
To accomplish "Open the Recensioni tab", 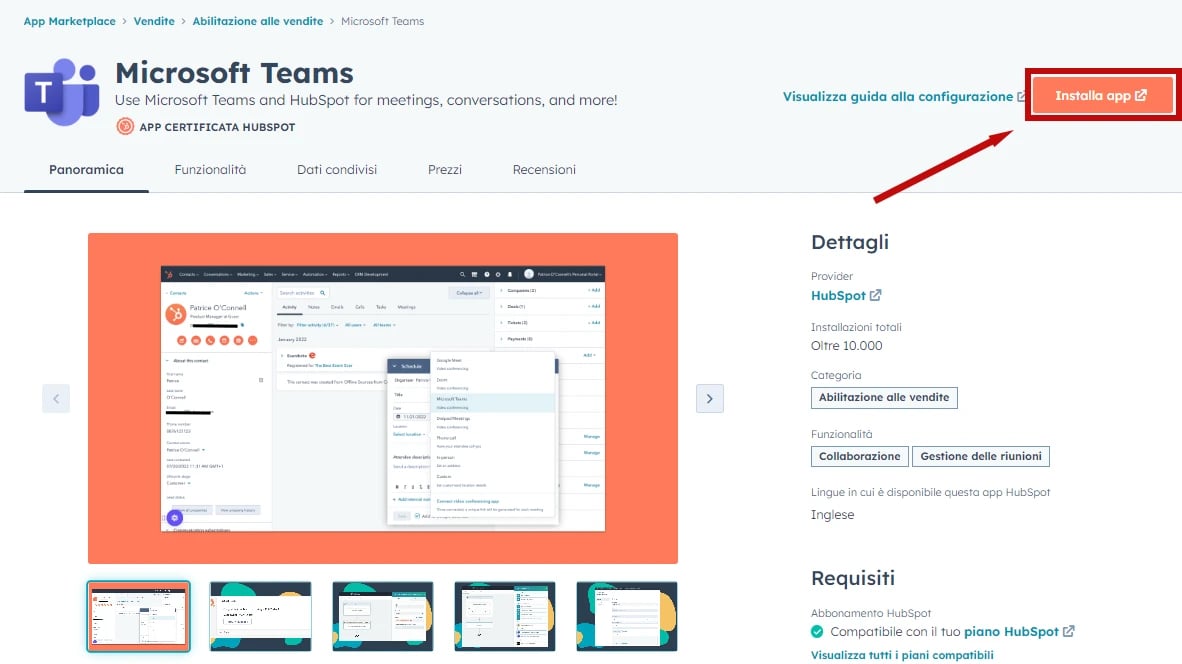I will click(544, 170).
